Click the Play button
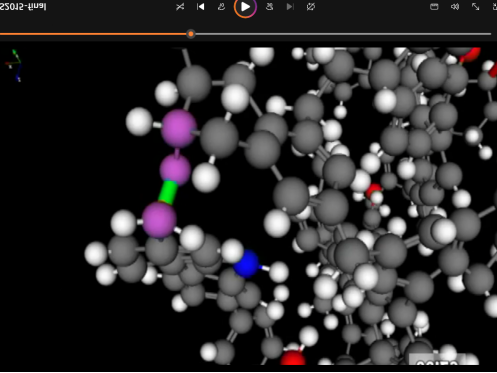The height and width of the screenshot is (373, 497). [x=245, y=7]
